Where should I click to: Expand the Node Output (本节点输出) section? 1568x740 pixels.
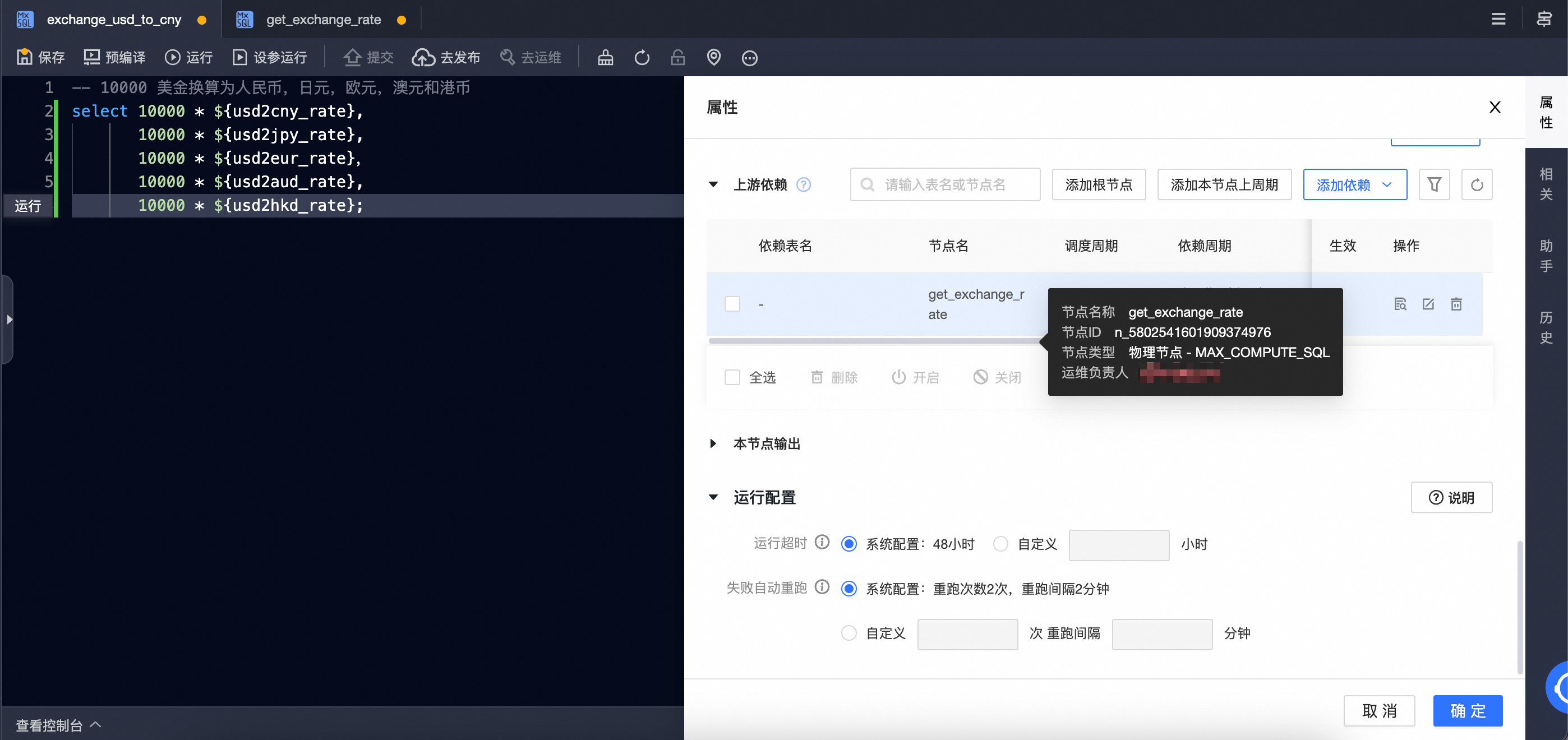click(713, 443)
